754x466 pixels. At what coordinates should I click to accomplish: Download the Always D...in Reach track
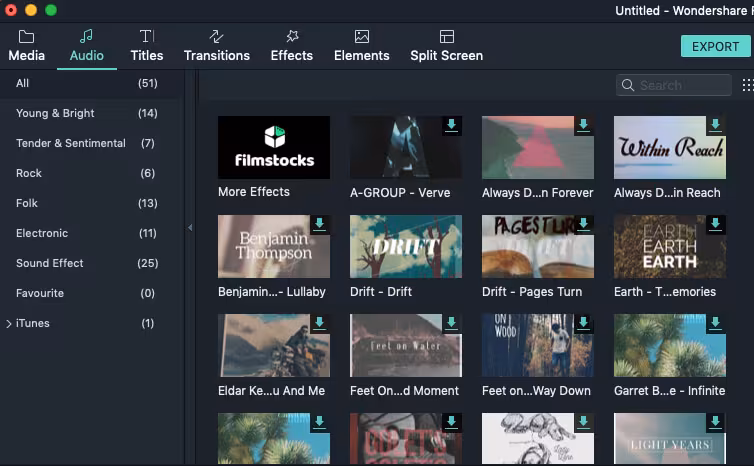tap(716, 126)
